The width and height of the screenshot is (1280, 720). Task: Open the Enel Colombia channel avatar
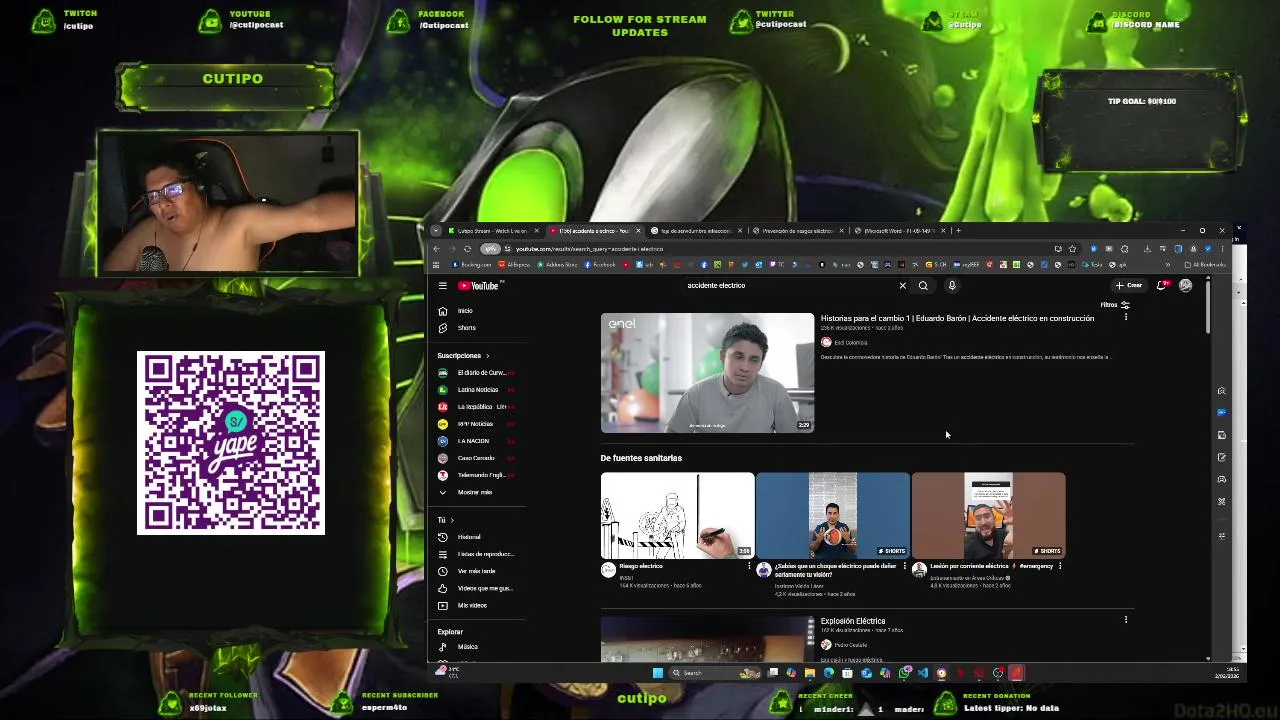[x=826, y=342]
